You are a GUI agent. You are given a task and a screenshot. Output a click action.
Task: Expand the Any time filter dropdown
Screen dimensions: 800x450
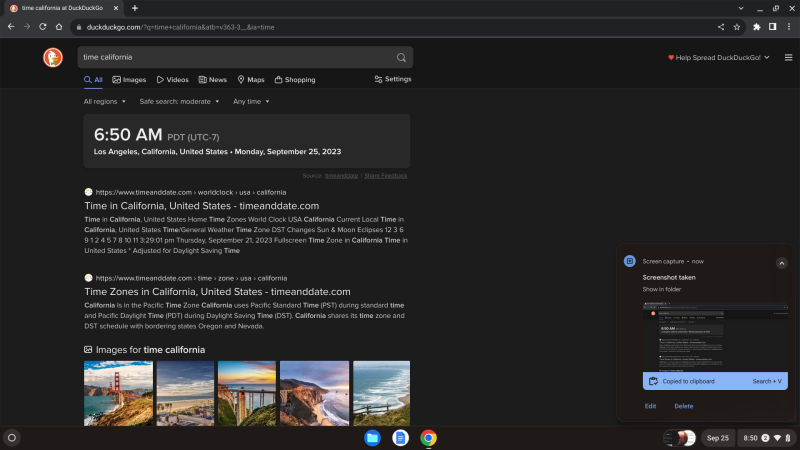[251, 101]
